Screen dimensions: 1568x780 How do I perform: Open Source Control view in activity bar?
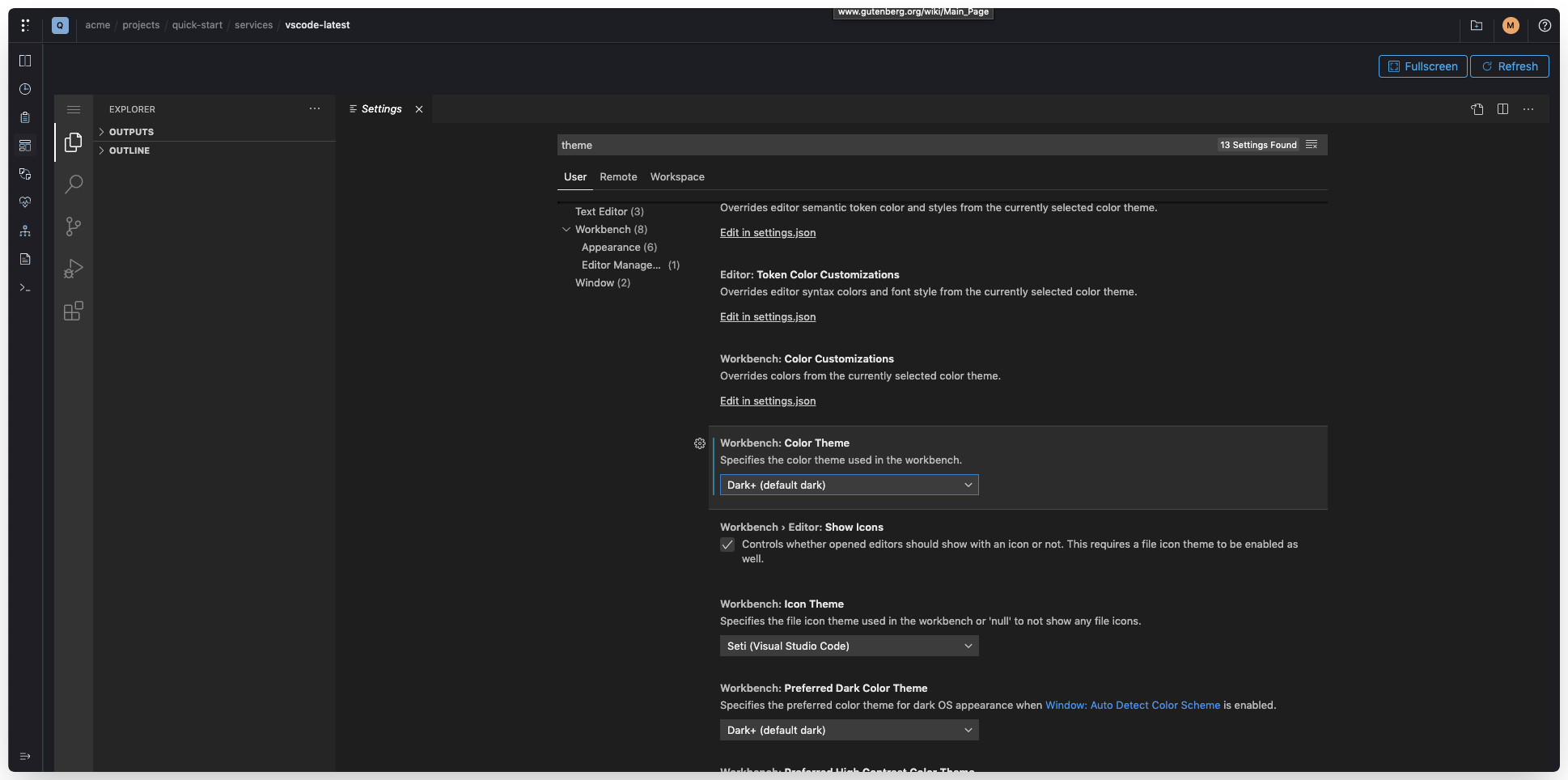coord(74,227)
